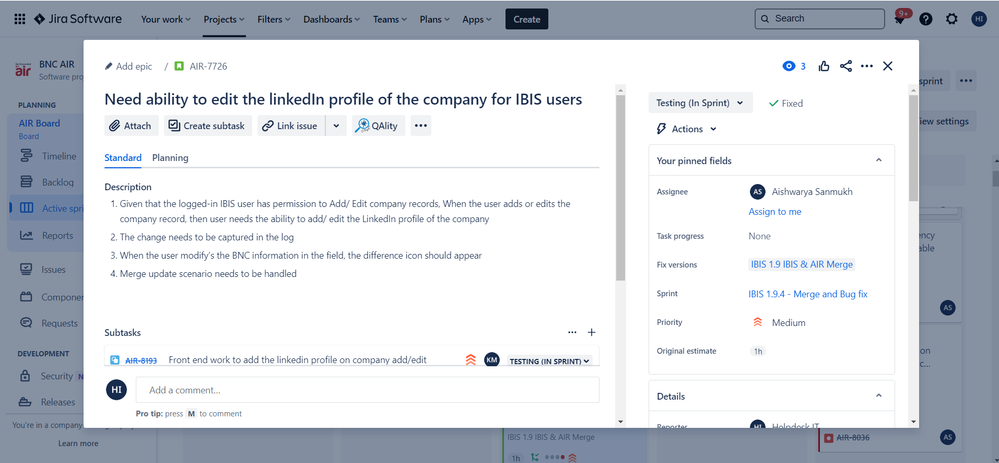999x463 pixels.
Task: Open Reports in the sidebar
Action: pyautogui.click(x=48, y=236)
